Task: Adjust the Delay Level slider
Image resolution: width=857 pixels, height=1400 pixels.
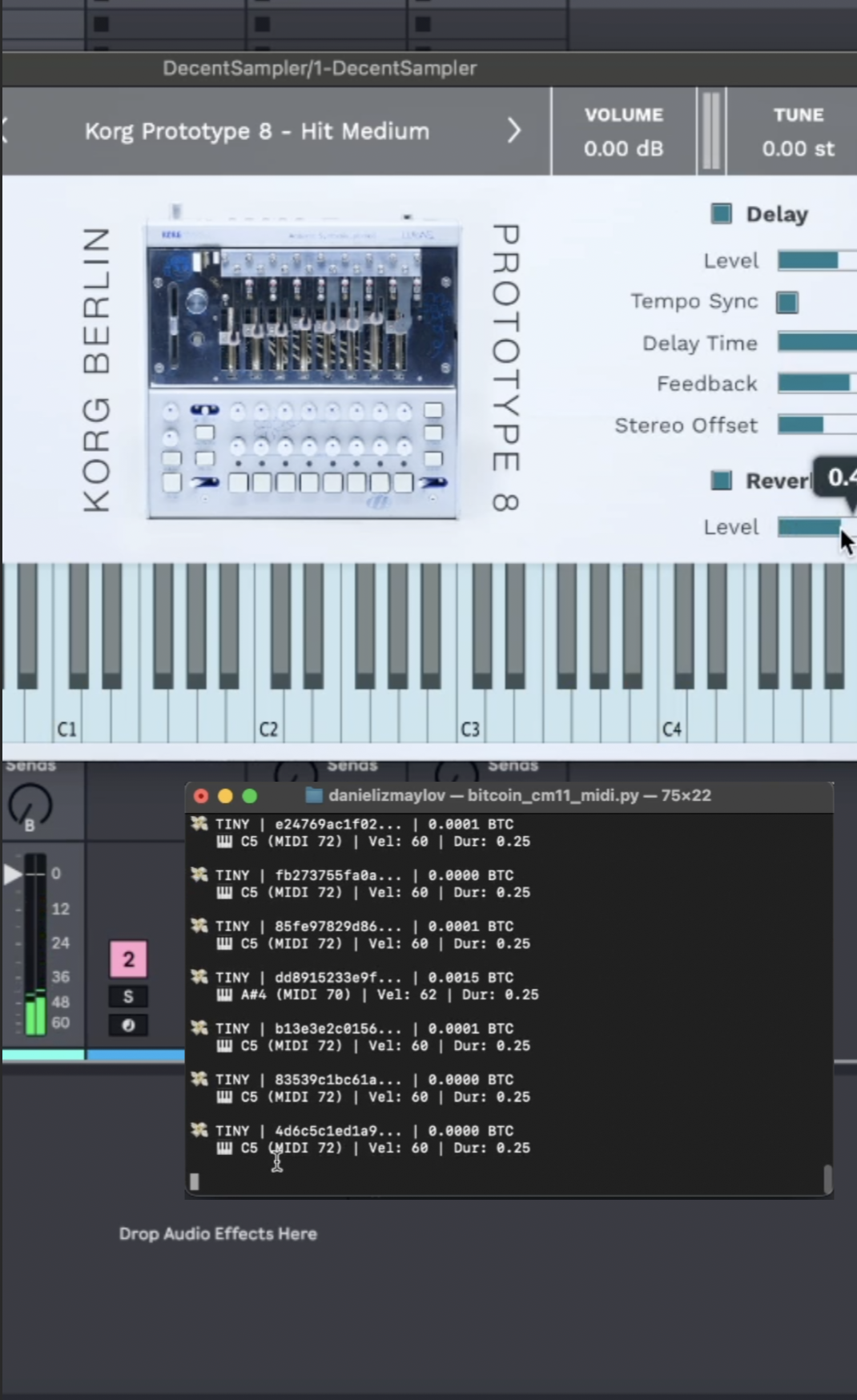Action: pos(817,260)
